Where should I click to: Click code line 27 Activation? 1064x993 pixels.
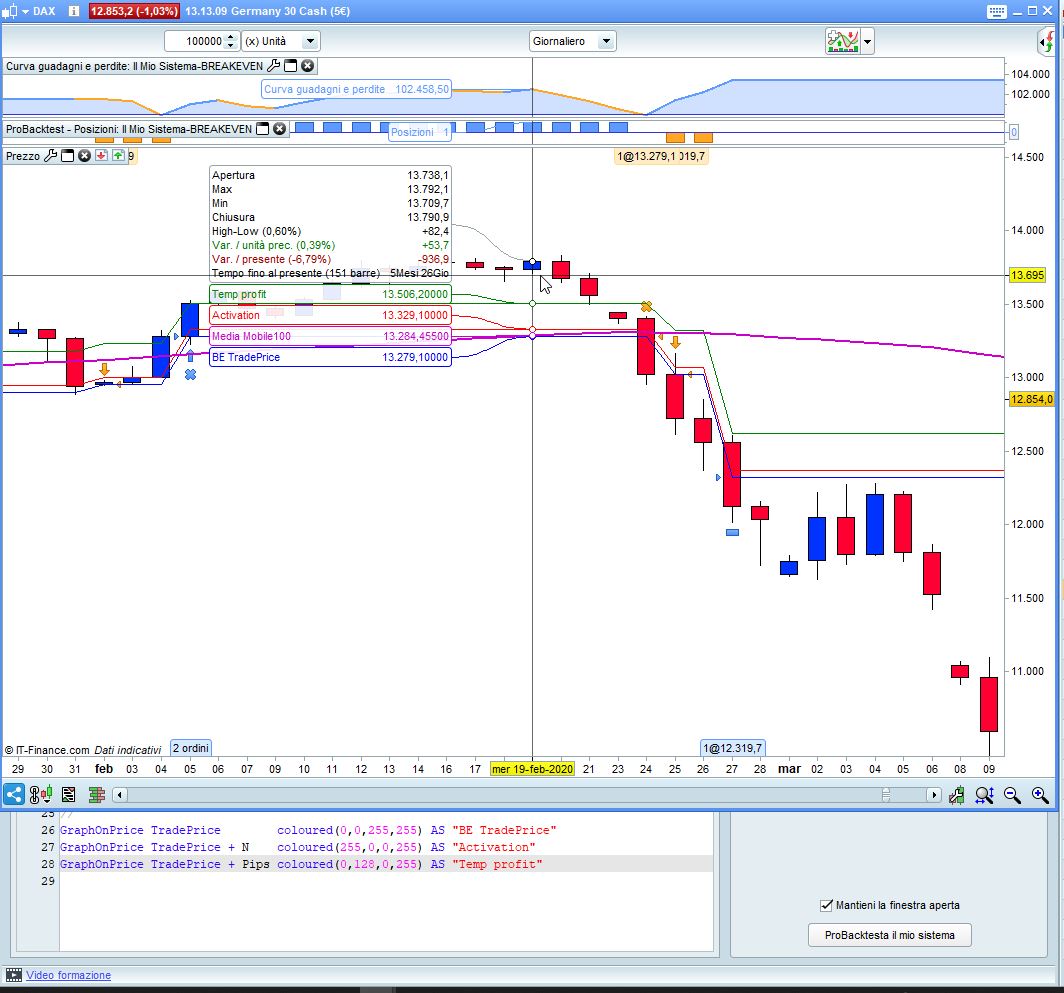click(297, 847)
